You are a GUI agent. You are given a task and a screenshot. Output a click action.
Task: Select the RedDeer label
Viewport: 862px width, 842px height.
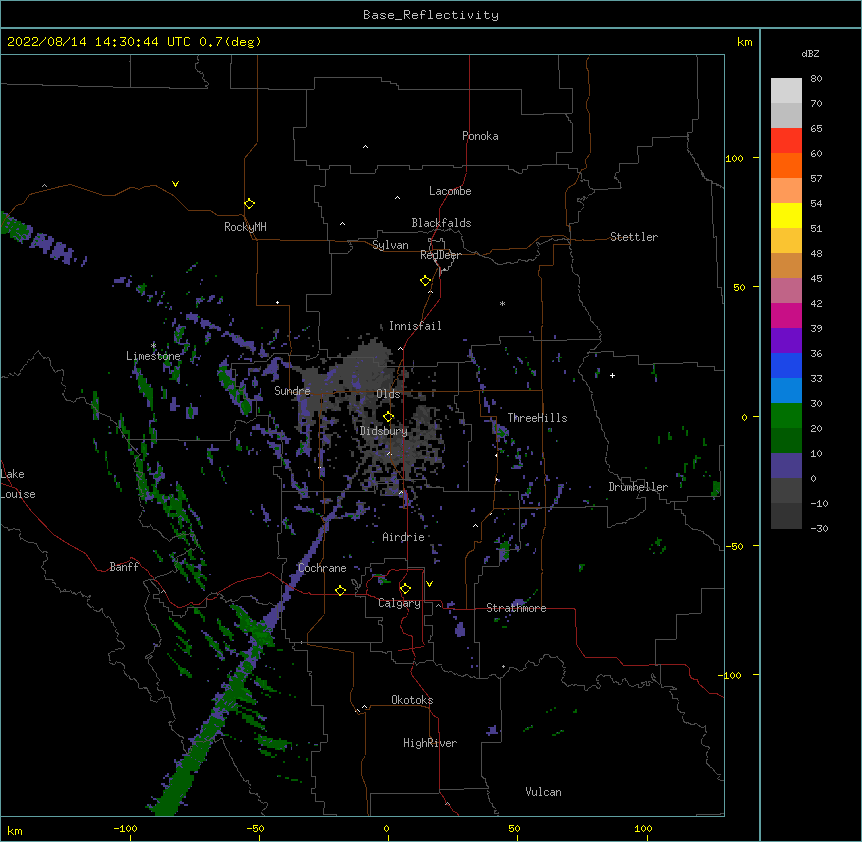[440, 255]
